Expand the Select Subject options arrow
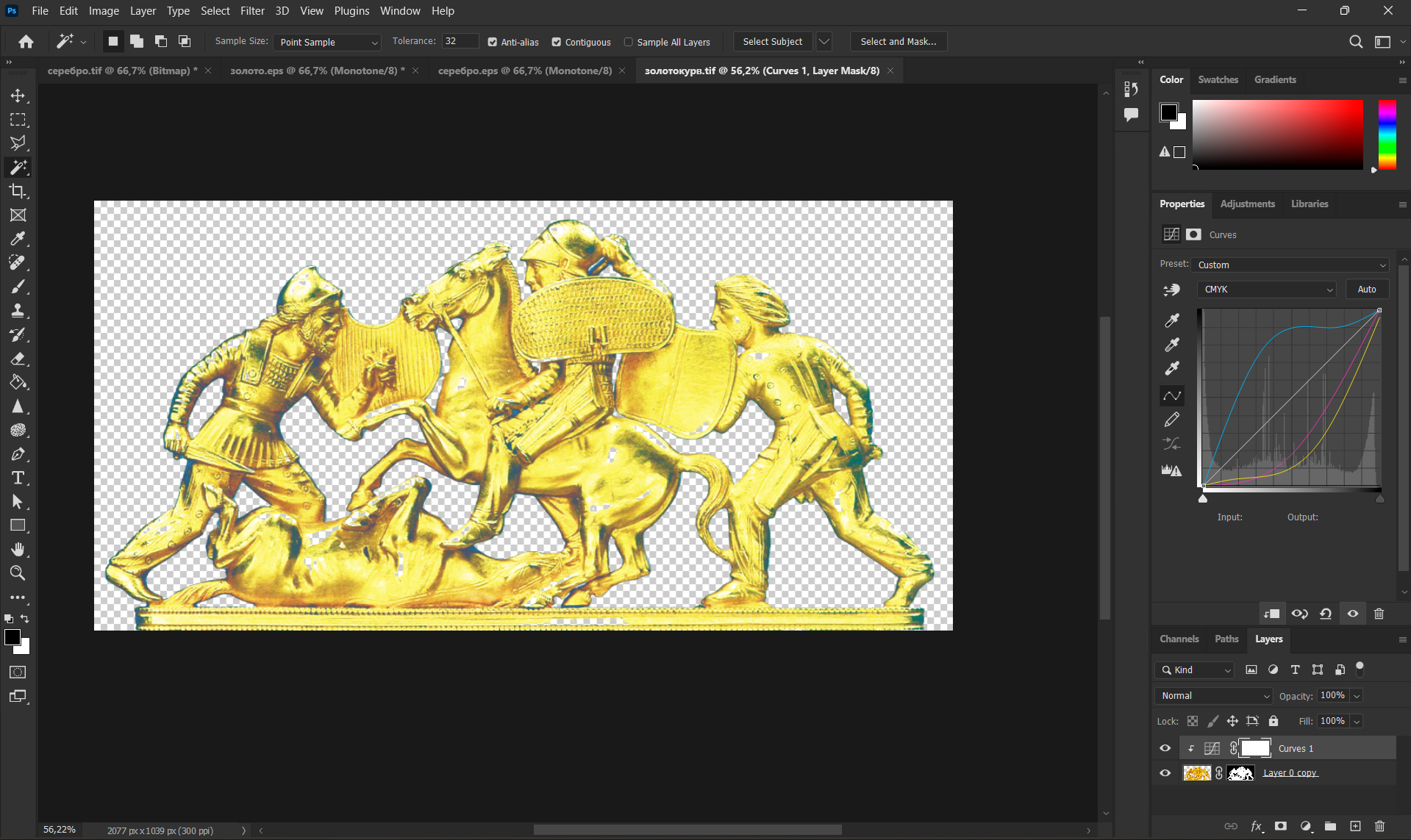The height and width of the screenshot is (840, 1411). (824, 42)
